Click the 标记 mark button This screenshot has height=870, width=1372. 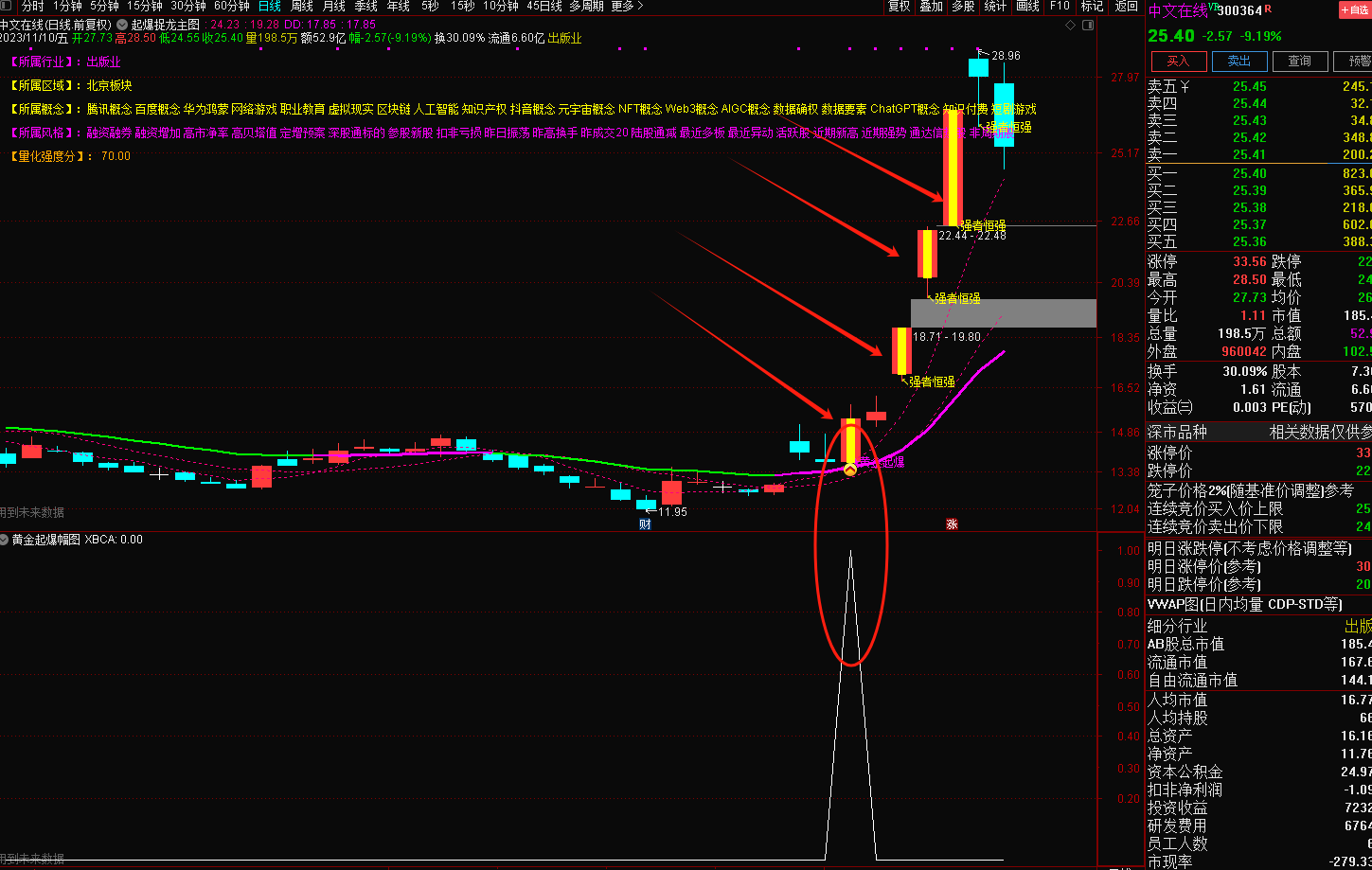[1092, 6]
